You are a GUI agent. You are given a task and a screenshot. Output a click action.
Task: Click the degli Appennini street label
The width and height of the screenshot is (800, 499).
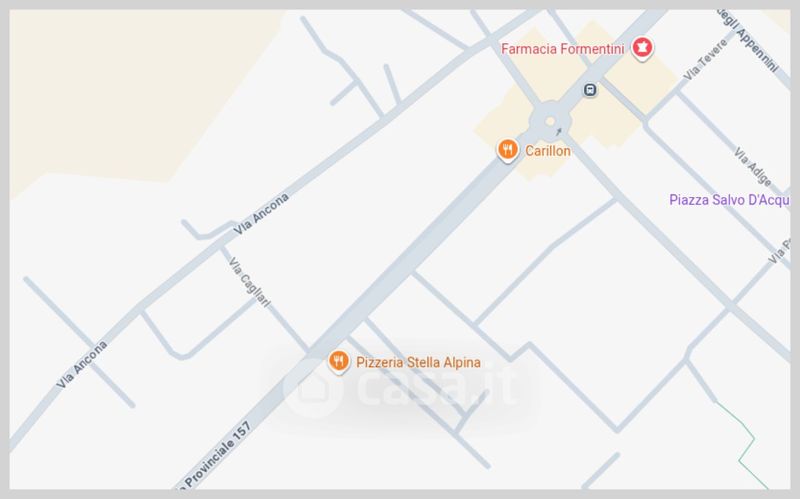tap(748, 40)
